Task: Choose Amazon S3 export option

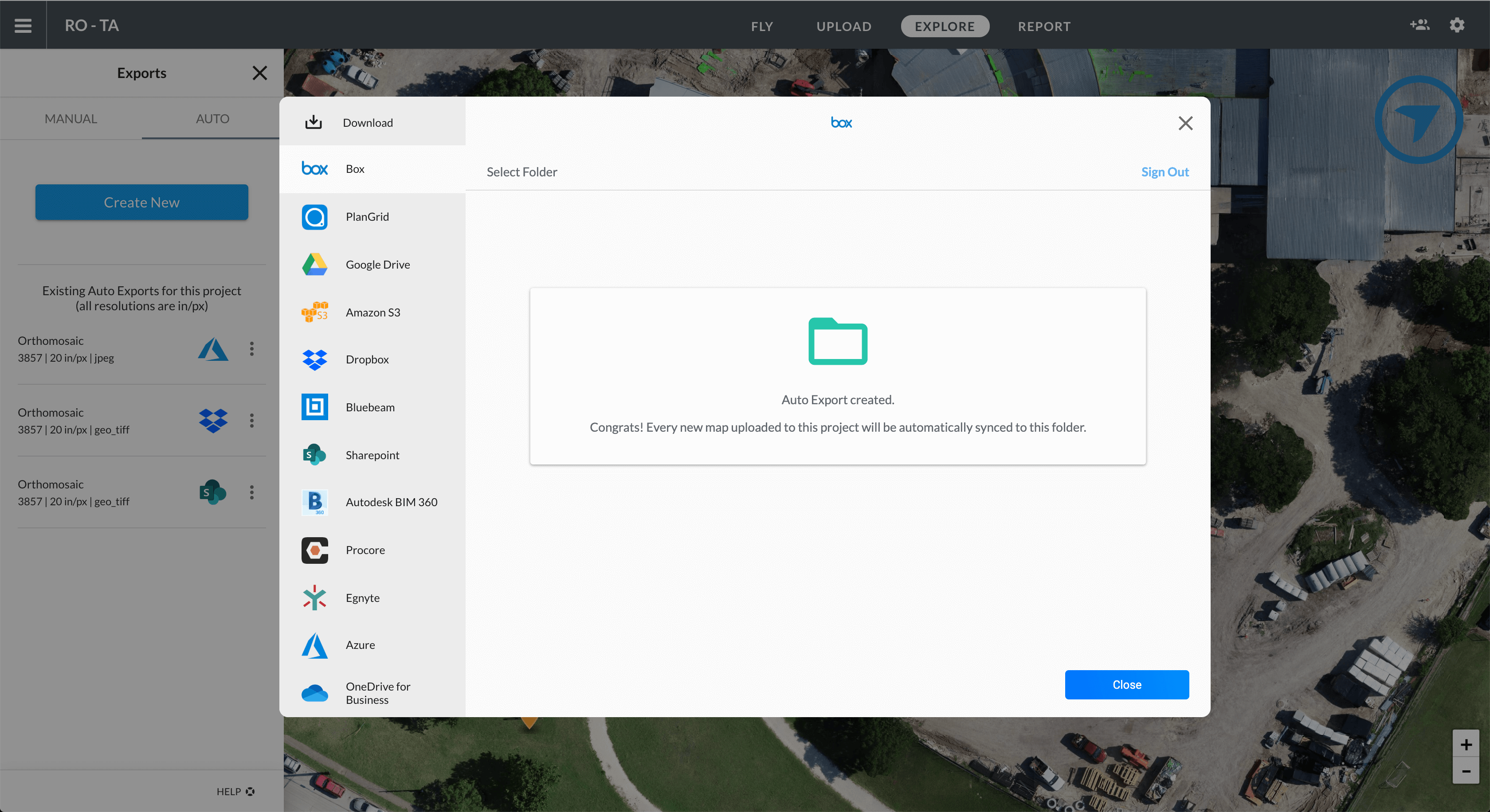Action: click(x=372, y=312)
